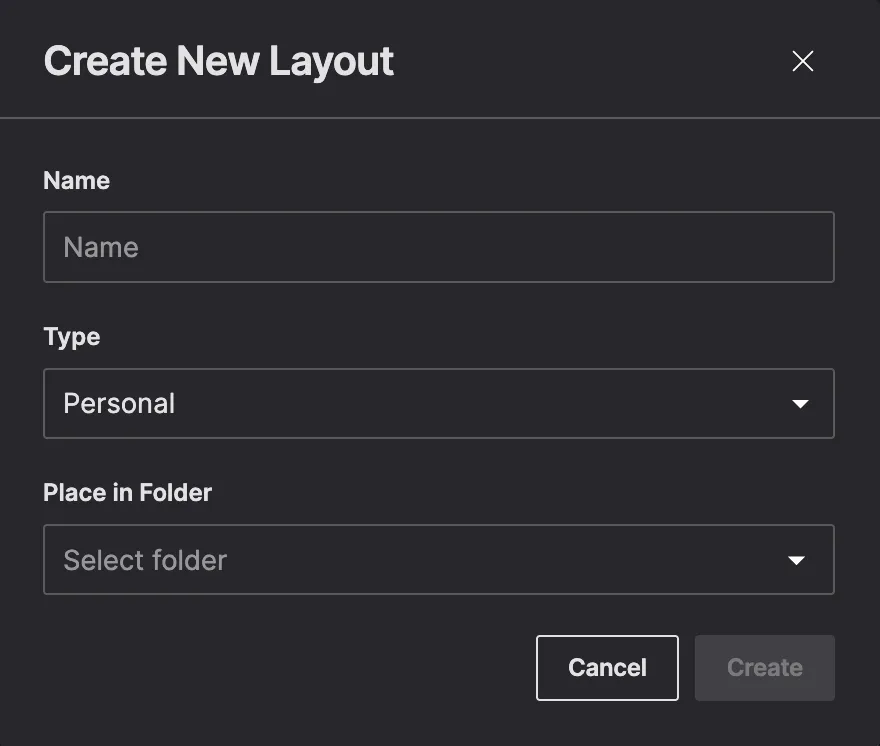Click the Name field placeholder text

point(100,247)
